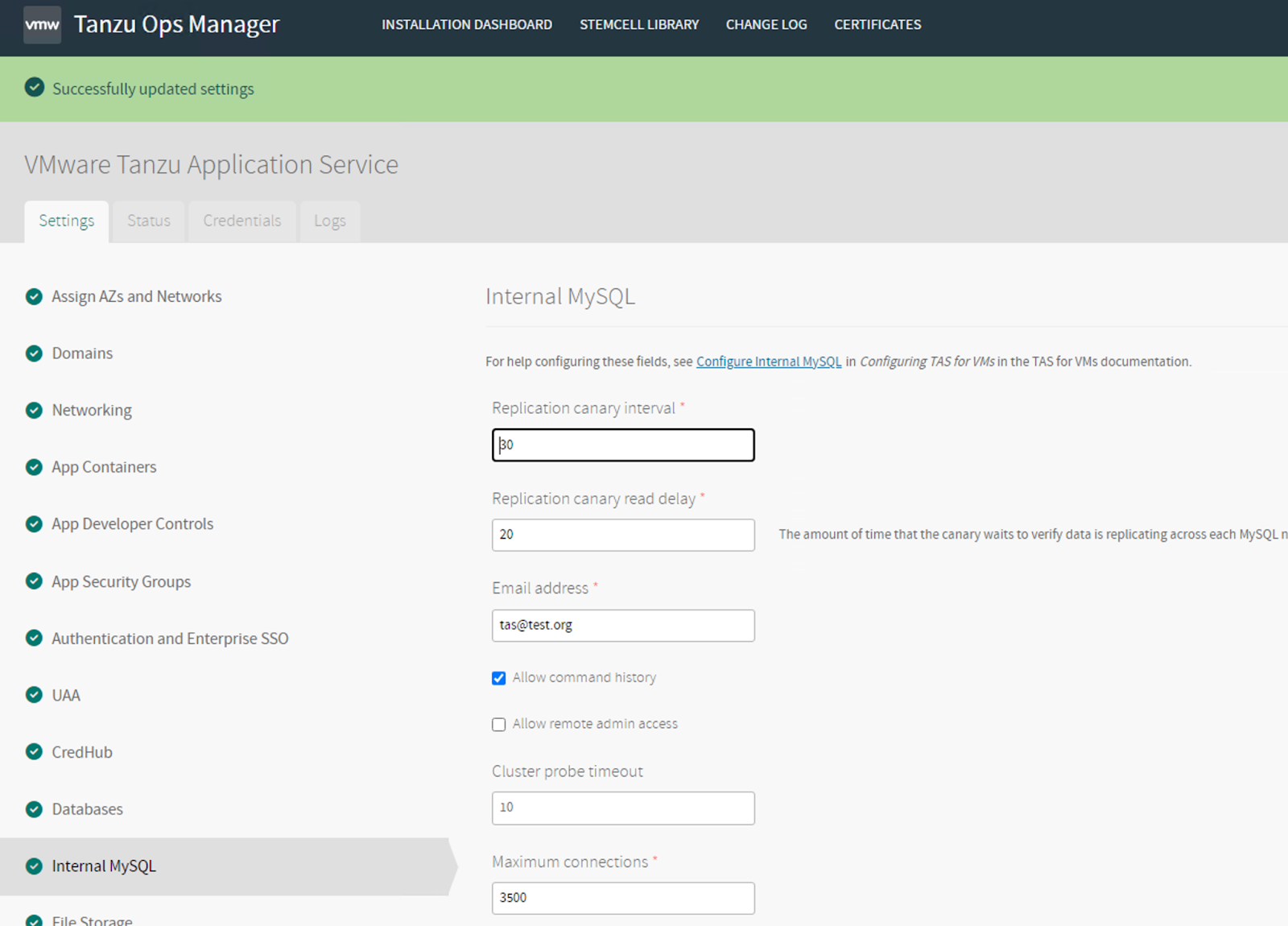
Task: Open Certificates in top navigation
Action: pyautogui.click(x=877, y=25)
